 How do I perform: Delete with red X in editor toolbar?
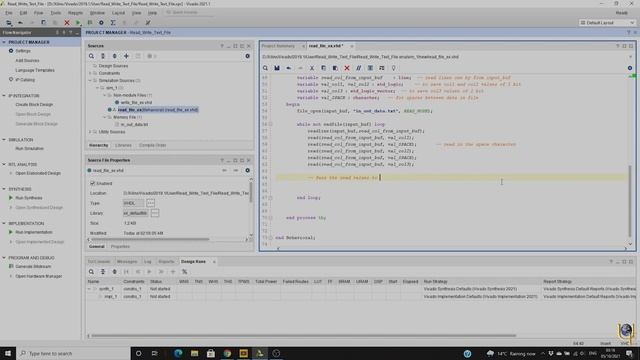click(347, 68)
